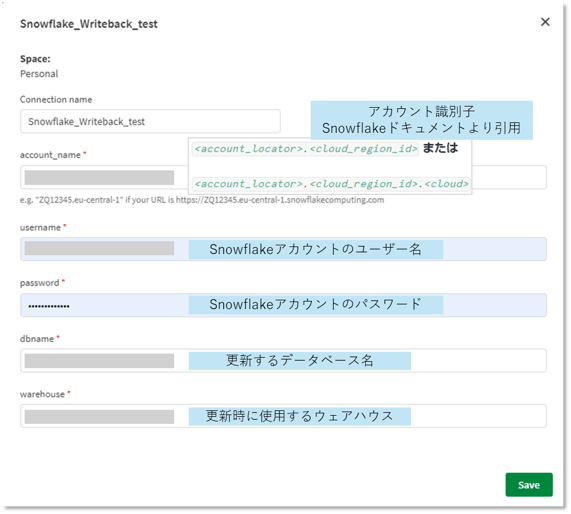Click into the password field

point(283,305)
